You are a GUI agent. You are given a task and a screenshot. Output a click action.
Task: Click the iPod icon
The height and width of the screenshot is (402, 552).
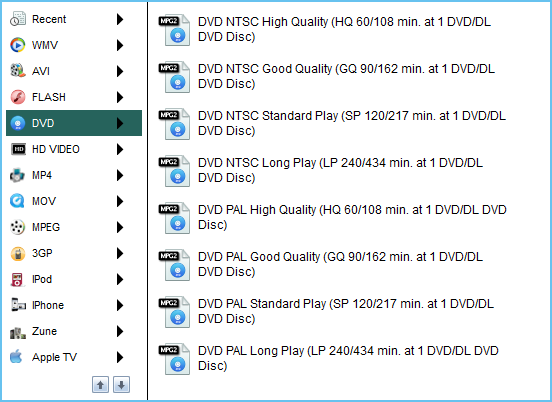point(17,279)
